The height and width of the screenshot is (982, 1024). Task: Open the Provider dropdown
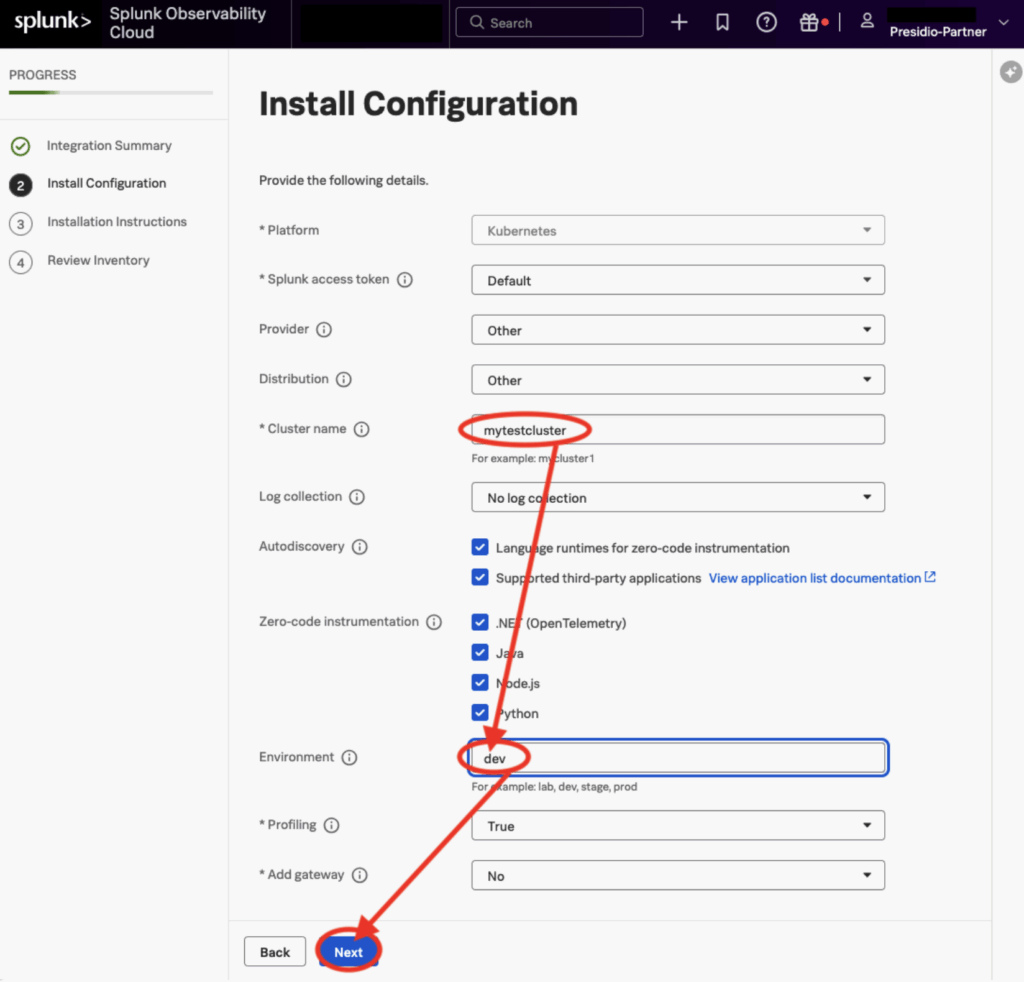(x=678, y=329)
